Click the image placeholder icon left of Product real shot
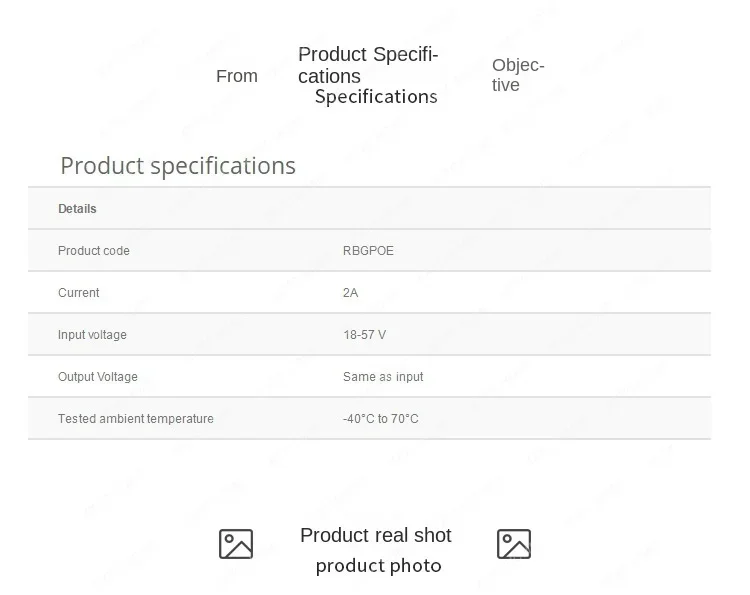This screenshot has height=595, width=750. point(236,544)
